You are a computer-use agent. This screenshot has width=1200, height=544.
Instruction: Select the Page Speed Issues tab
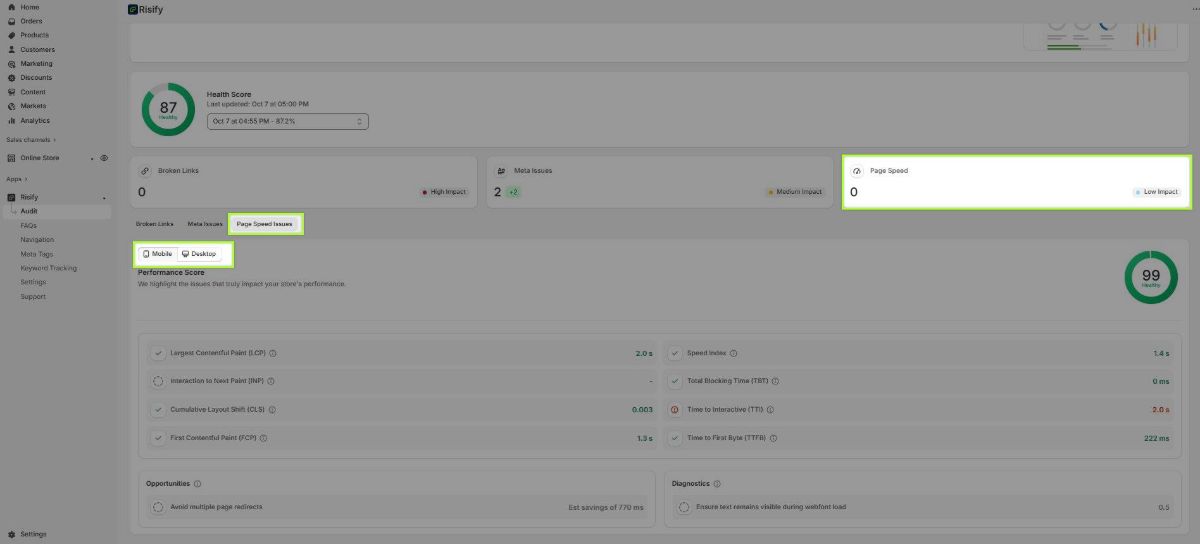click(264, 224)
